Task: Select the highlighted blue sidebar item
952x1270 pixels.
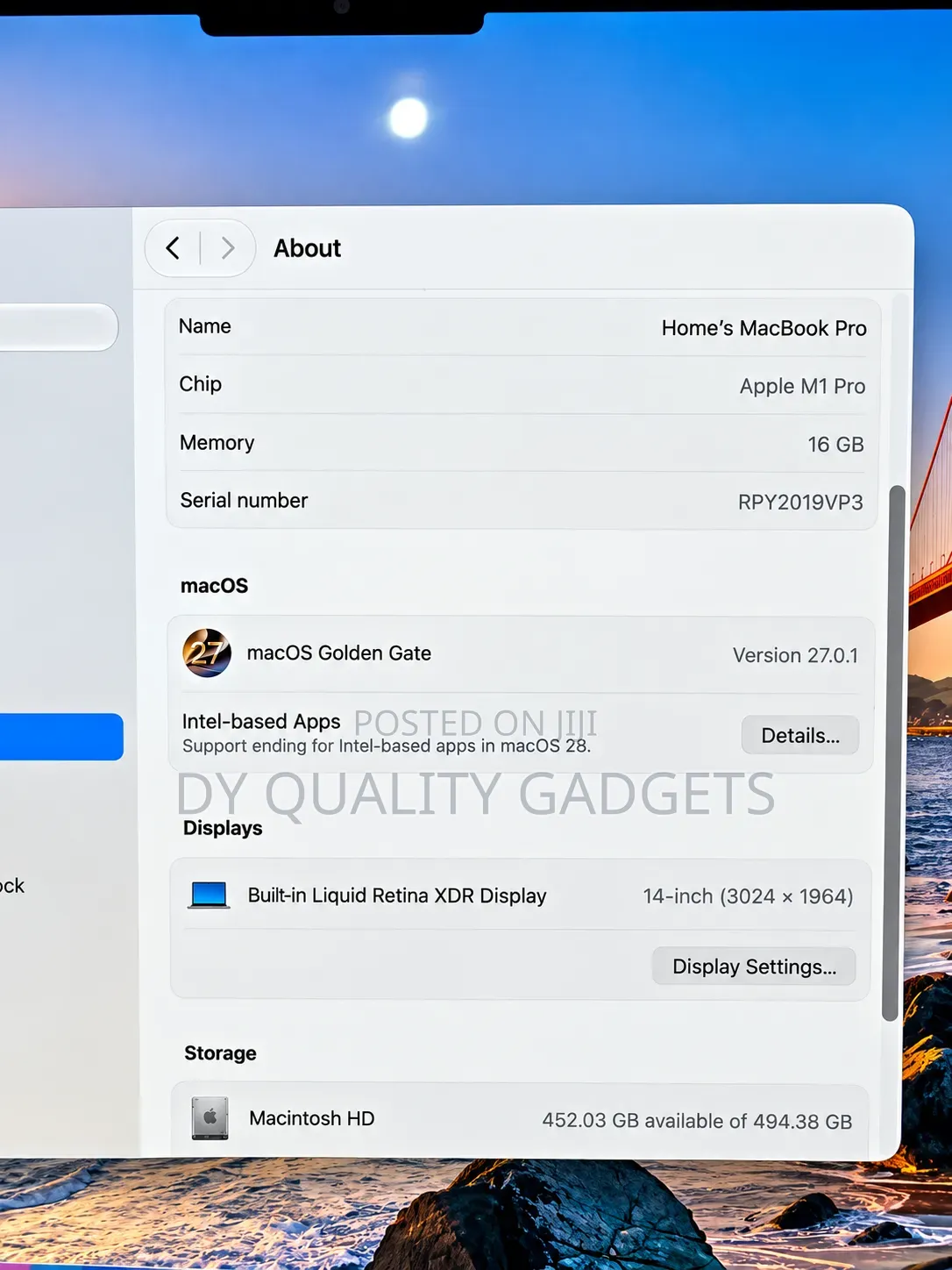Action: point(61,737)
